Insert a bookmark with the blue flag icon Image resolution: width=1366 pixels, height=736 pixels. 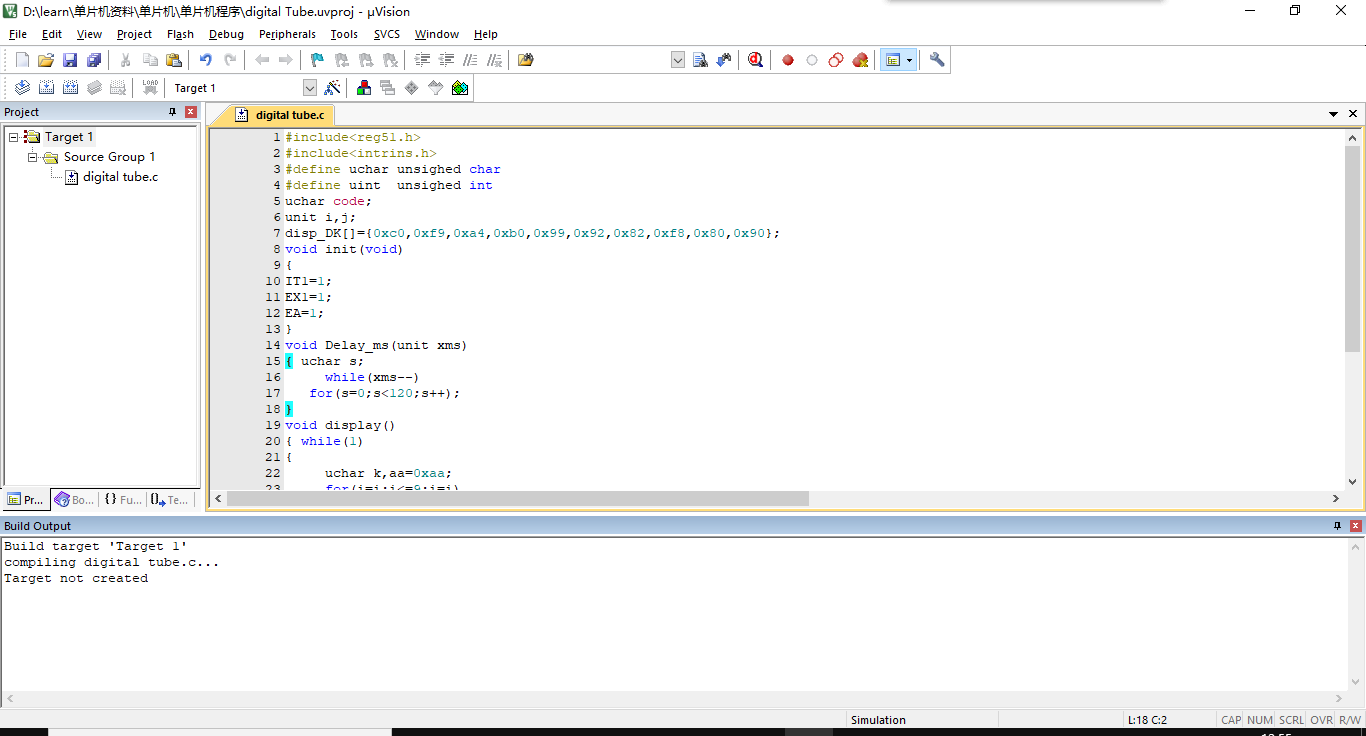pos(317,60)
